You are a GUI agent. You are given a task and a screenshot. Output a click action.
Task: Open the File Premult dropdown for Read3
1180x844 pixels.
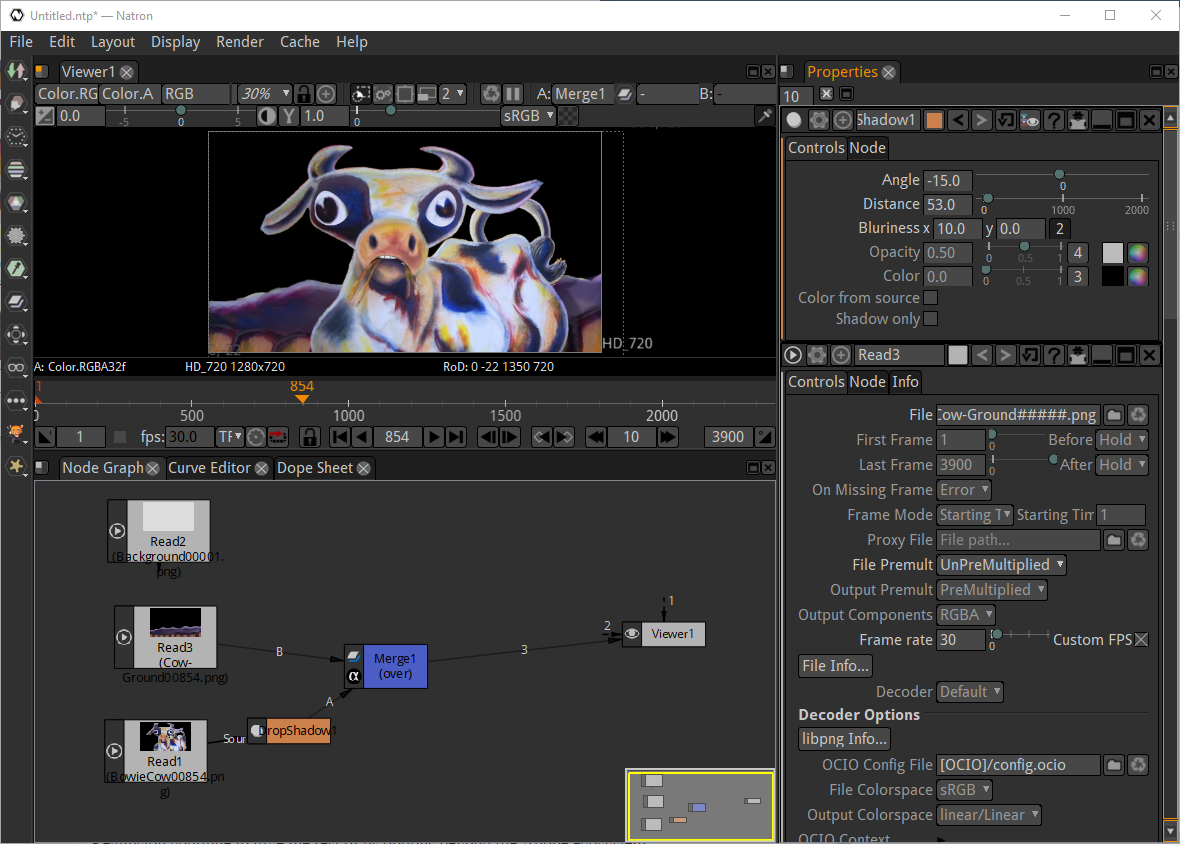pyautogui.click(x=1001, y=564)
